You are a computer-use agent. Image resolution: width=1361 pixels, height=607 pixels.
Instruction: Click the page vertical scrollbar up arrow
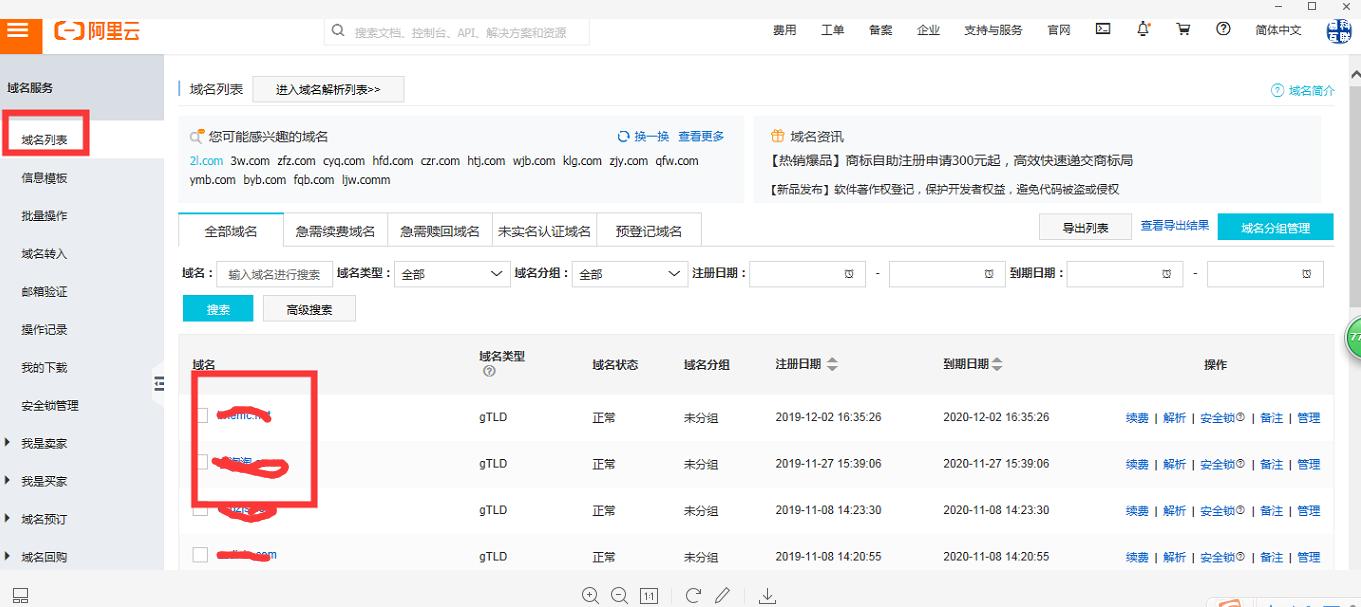tap(1355, 74)
